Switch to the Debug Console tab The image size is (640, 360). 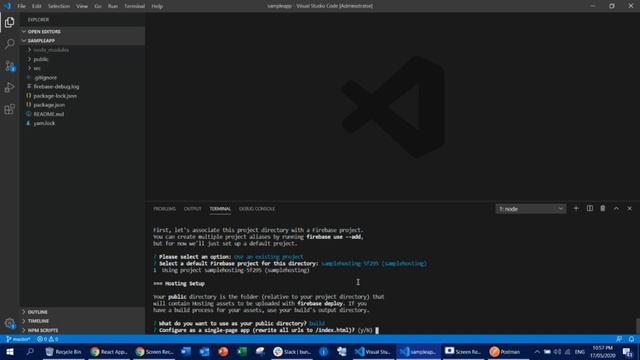click(257, 209)
